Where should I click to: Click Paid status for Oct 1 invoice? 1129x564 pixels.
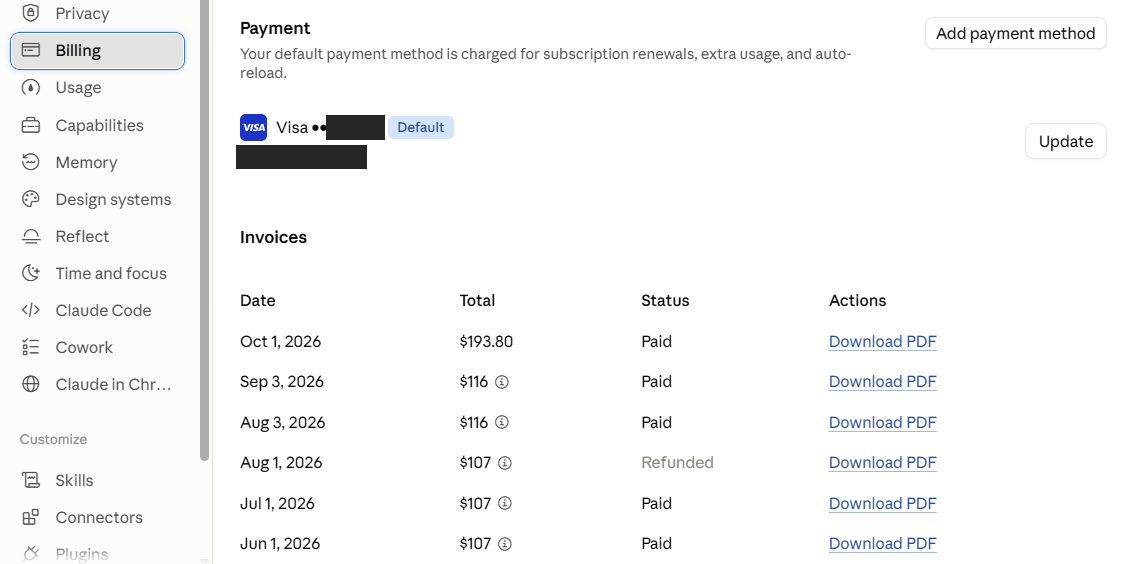coord(656,341)
